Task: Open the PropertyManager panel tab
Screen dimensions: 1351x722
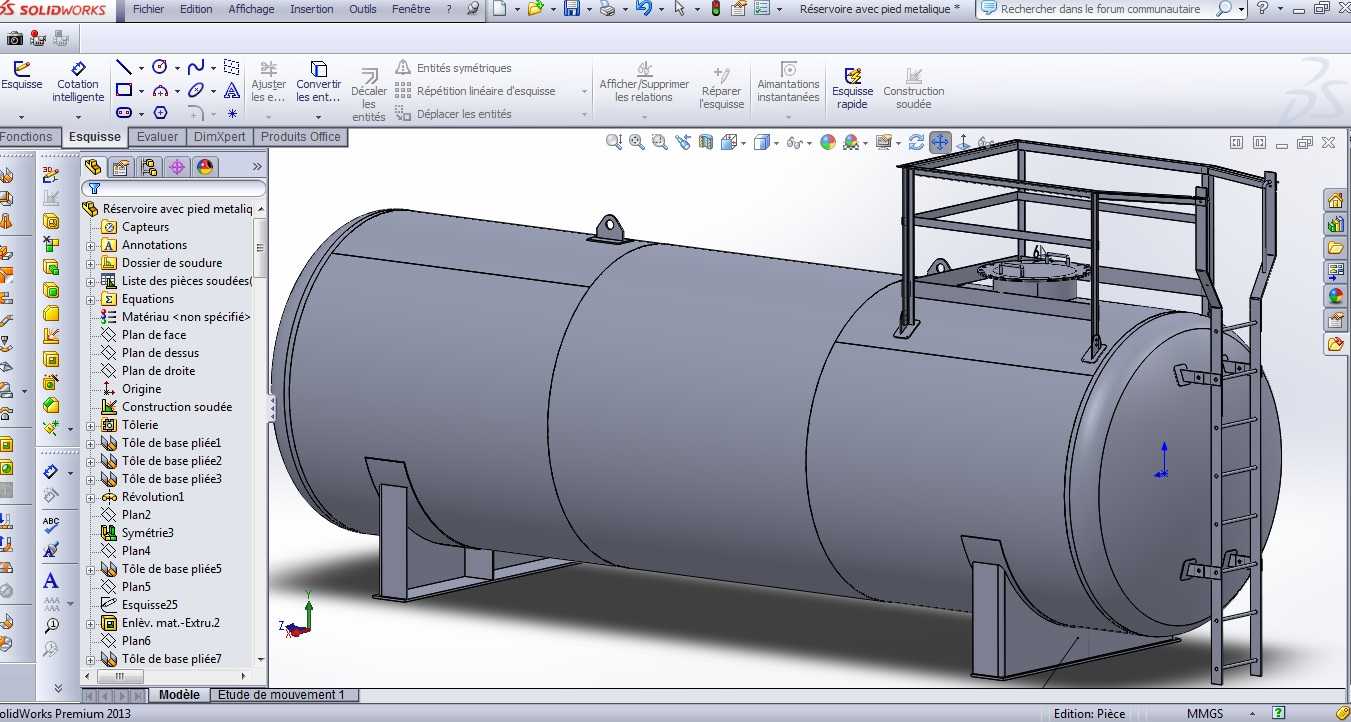Action: (x=121, y=167)
